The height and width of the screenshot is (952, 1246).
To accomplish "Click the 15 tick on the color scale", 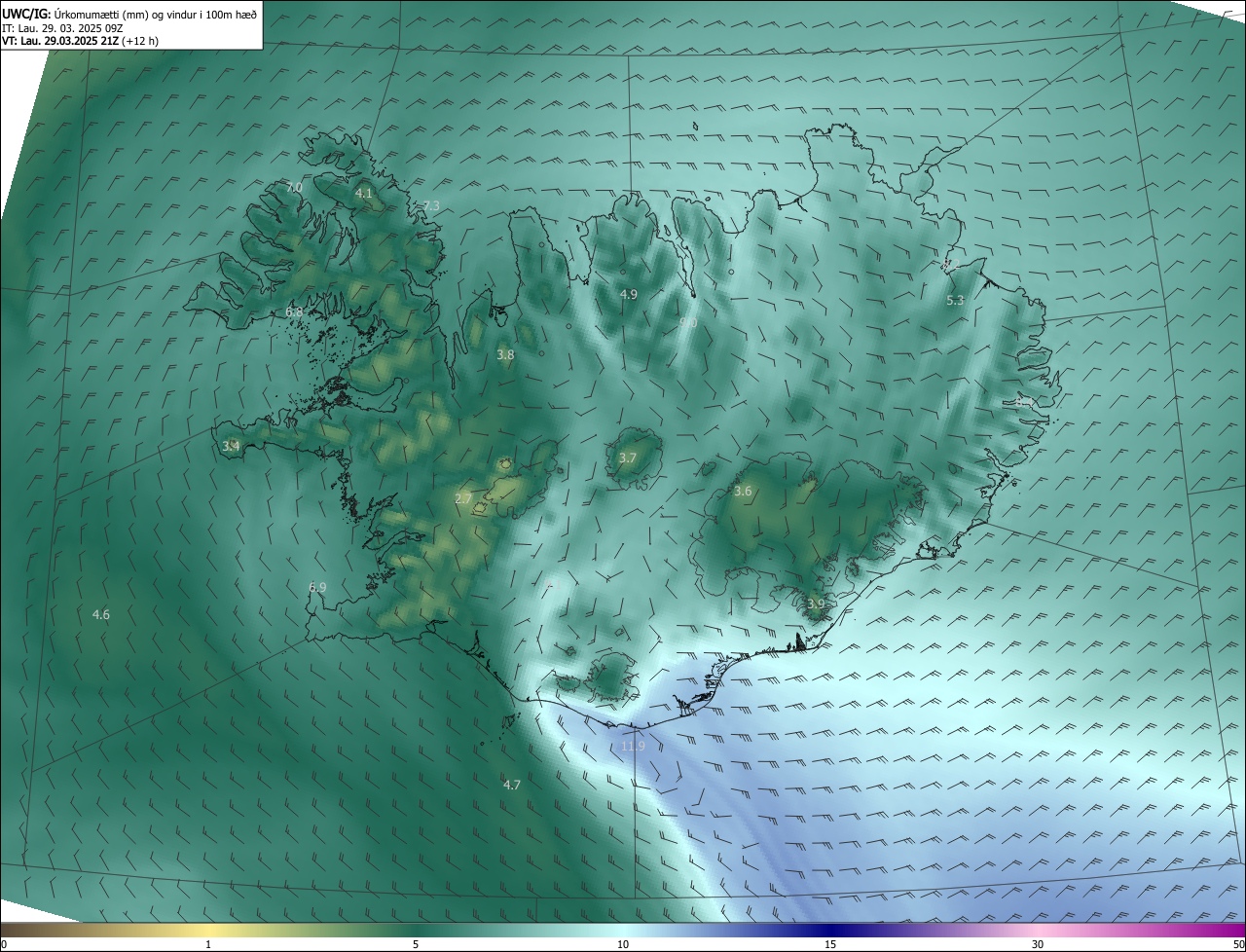I will point(830,944).
